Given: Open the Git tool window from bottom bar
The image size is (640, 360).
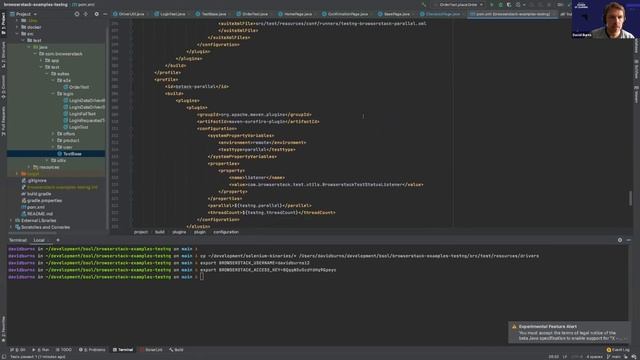Looking at the screenshot, I should (18, 350).
